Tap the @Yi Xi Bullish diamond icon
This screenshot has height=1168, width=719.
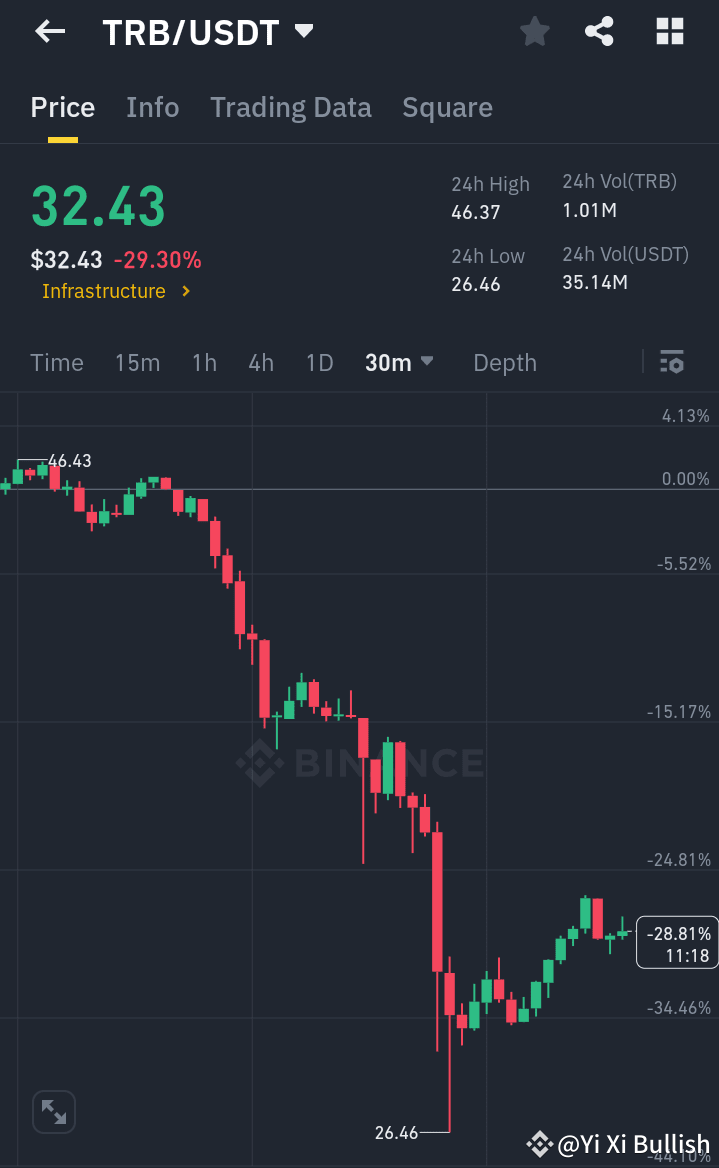(x=540, y=1142)
